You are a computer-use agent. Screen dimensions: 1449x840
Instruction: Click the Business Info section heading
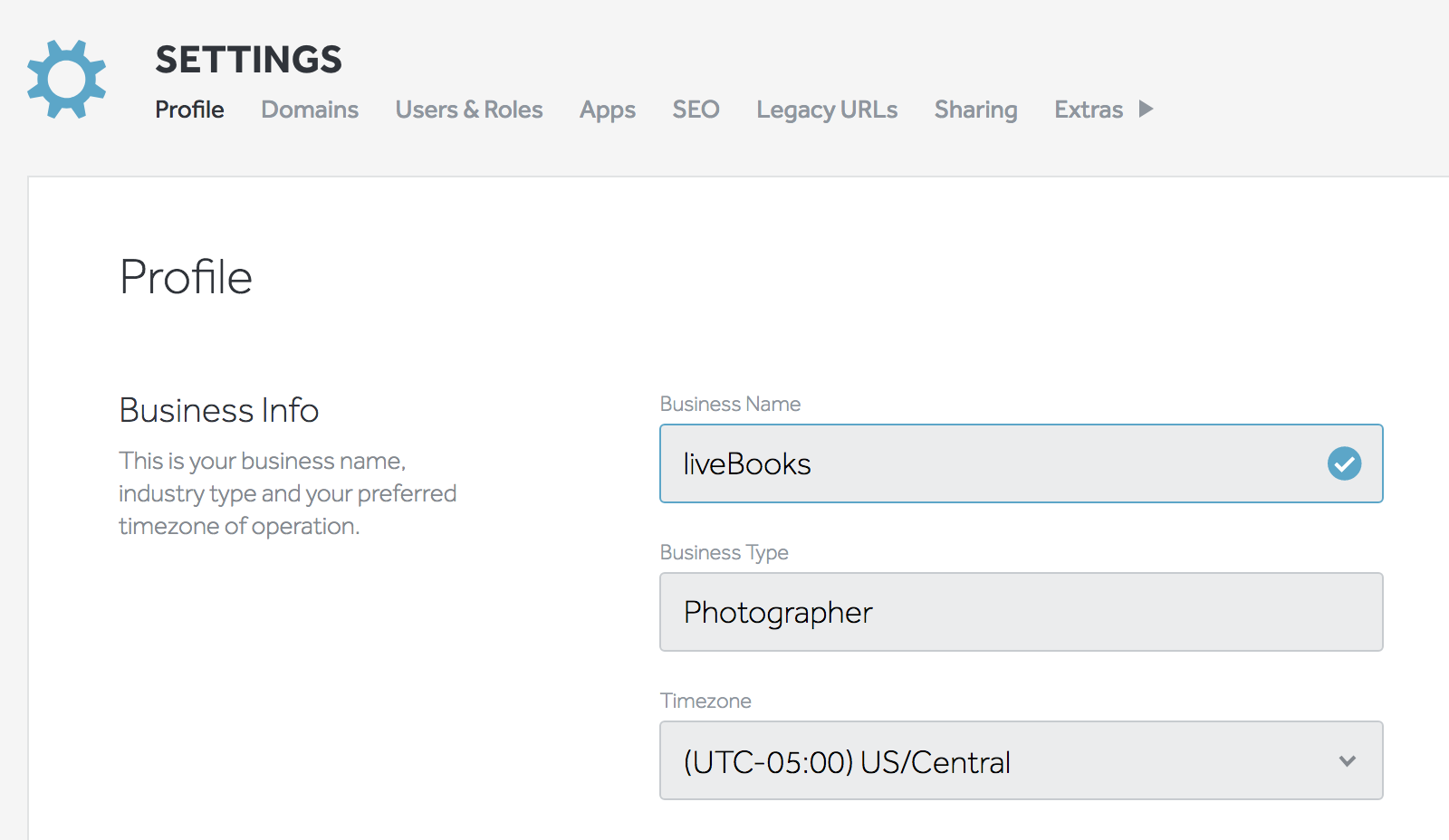[218, 410]
